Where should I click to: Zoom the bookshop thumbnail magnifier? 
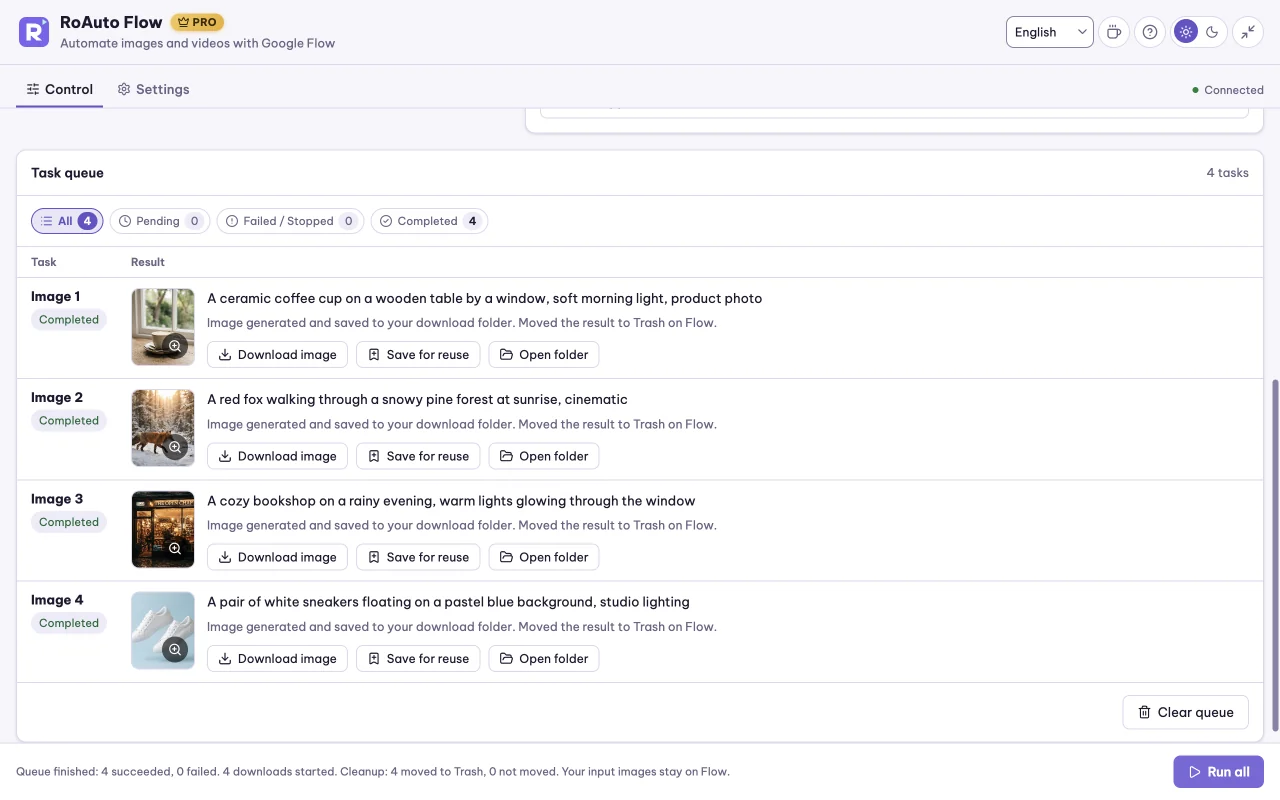click(175, 549)
